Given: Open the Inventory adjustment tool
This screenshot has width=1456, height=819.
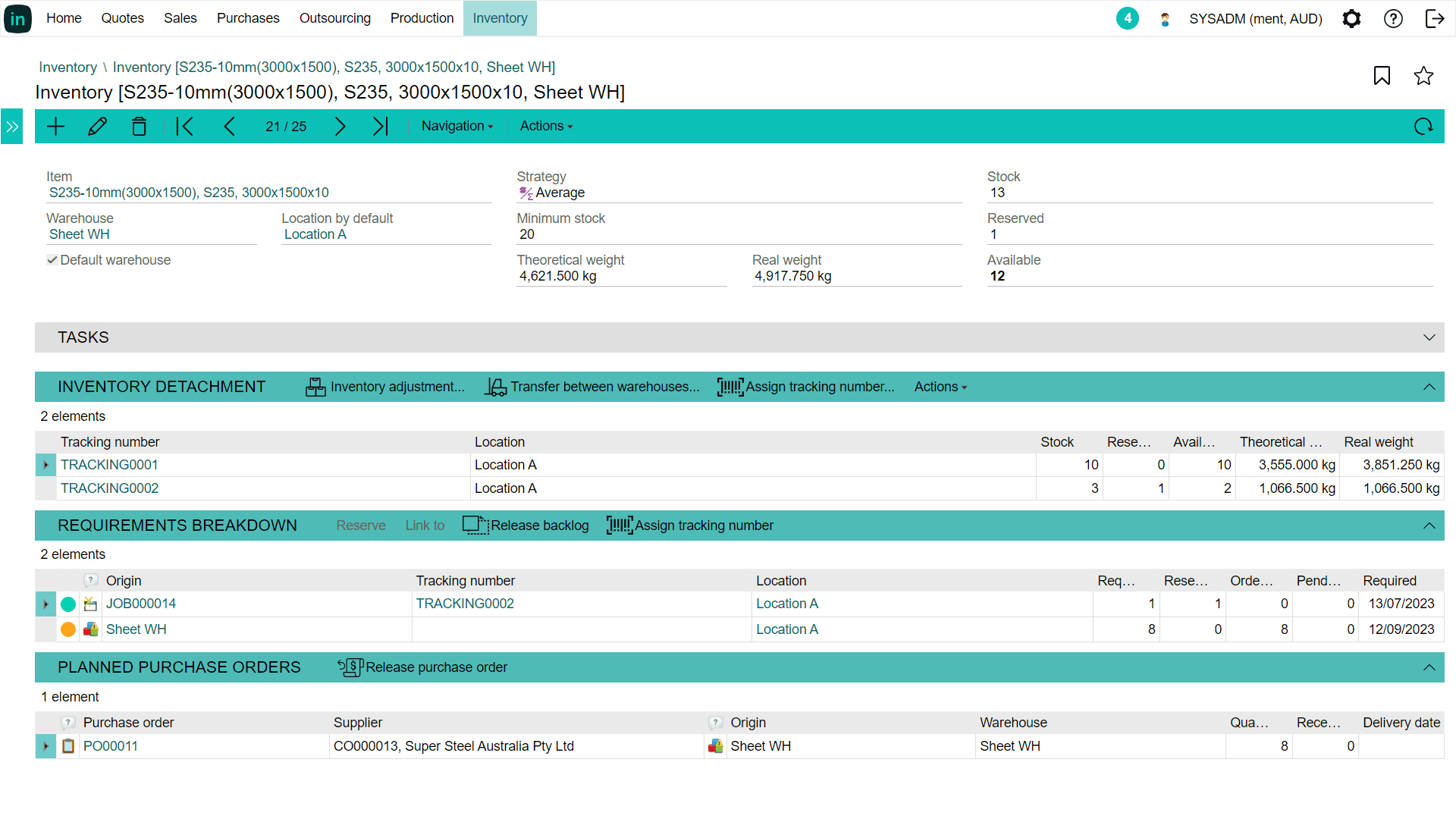Looking at the screenshot, I should point(385,387).
